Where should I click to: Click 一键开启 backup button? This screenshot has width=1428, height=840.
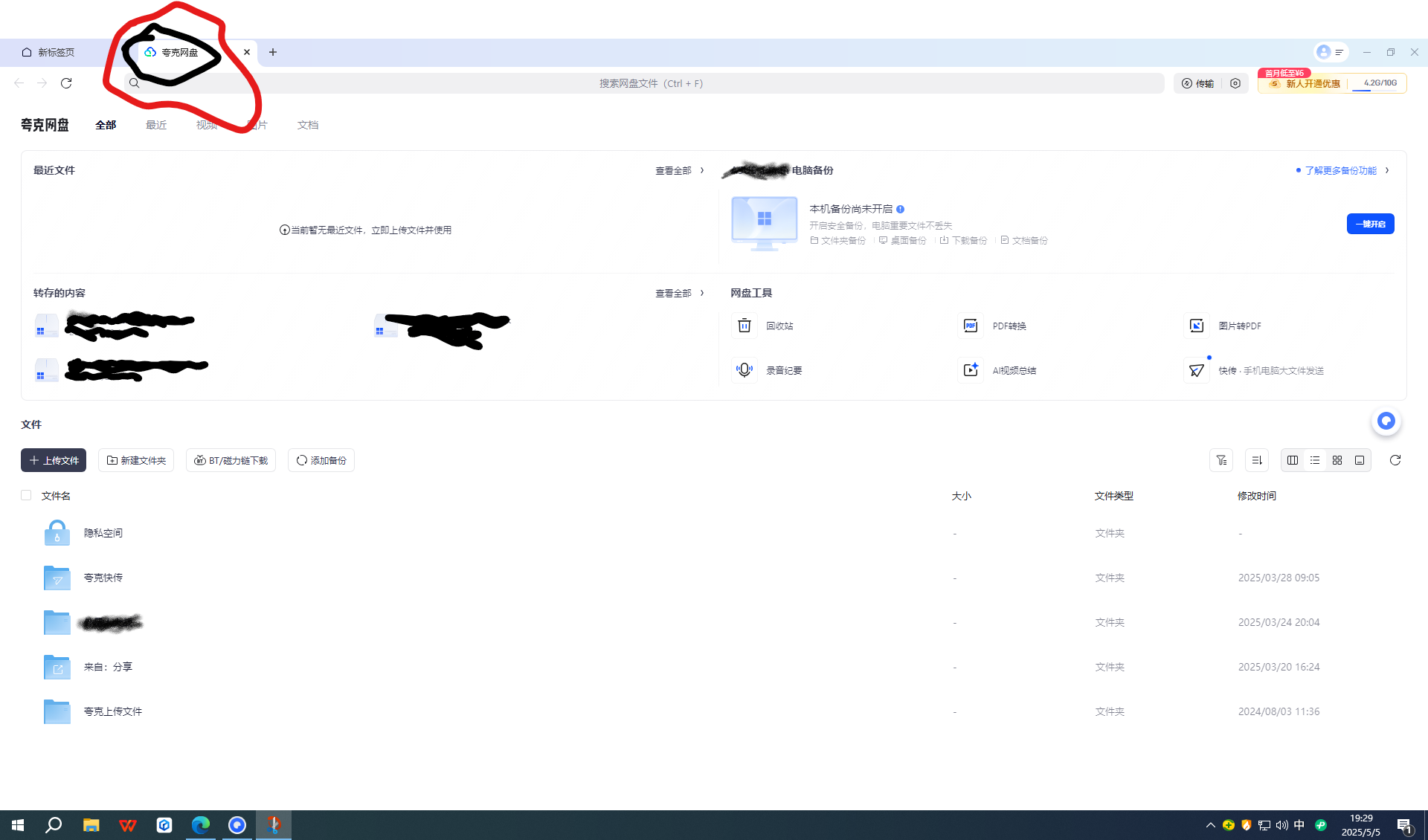pyautogui.click(x=1370, y=224)
